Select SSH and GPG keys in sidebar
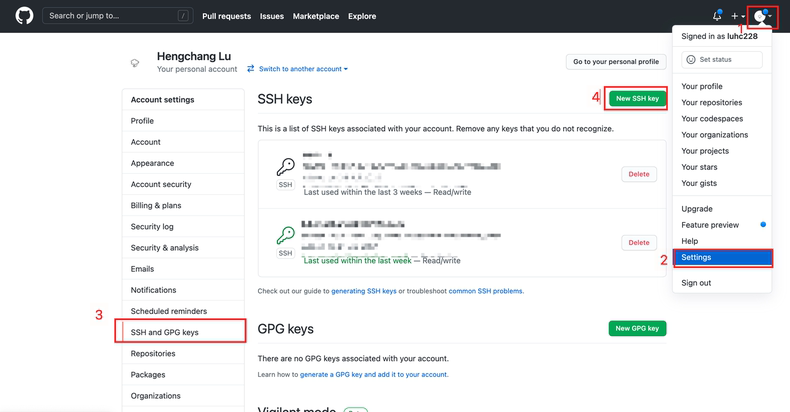The width and height of the screenshot is (790, 412). point(183,332)
